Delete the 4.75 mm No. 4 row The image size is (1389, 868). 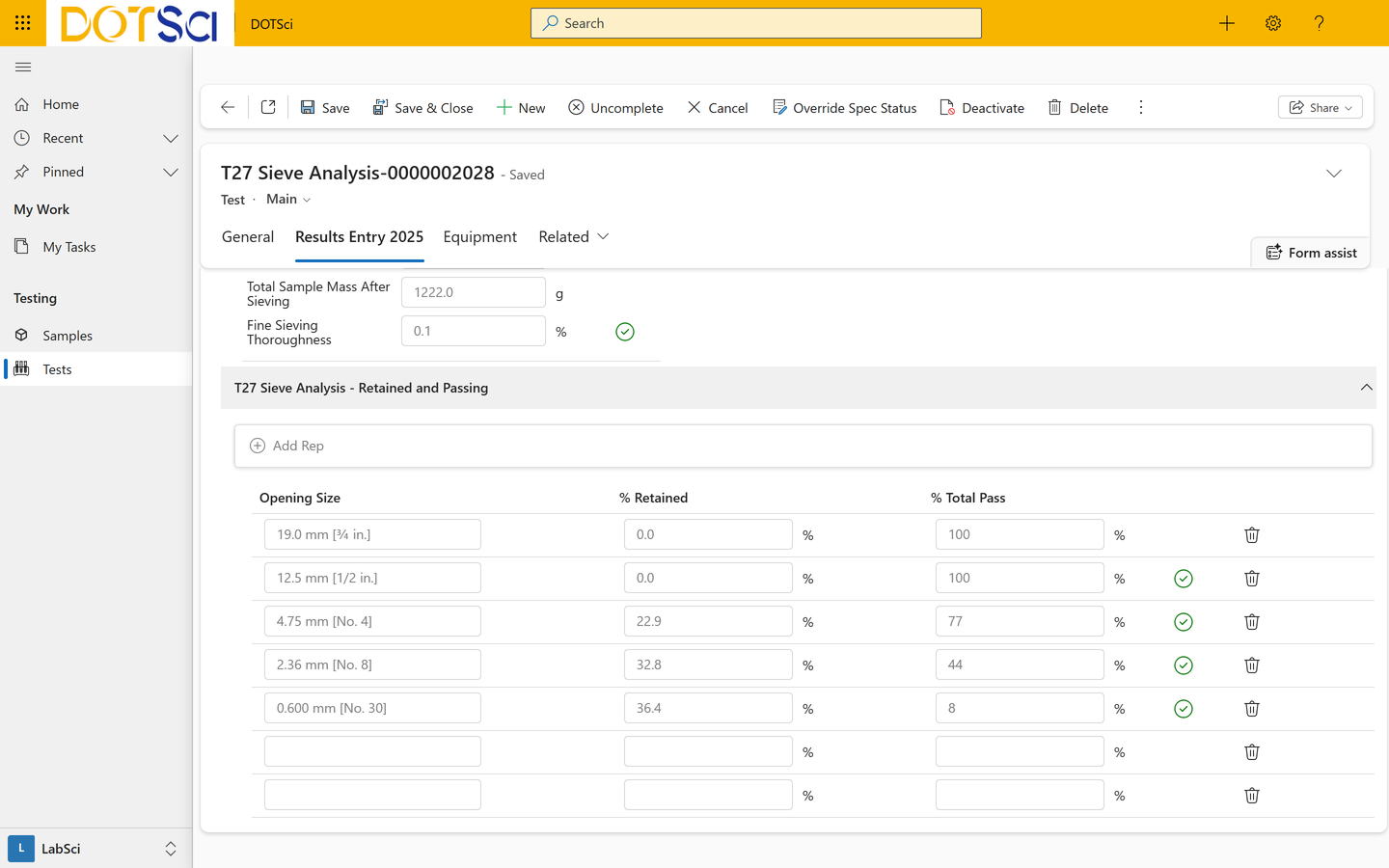pyautogui.click(x=1252, y=622)
